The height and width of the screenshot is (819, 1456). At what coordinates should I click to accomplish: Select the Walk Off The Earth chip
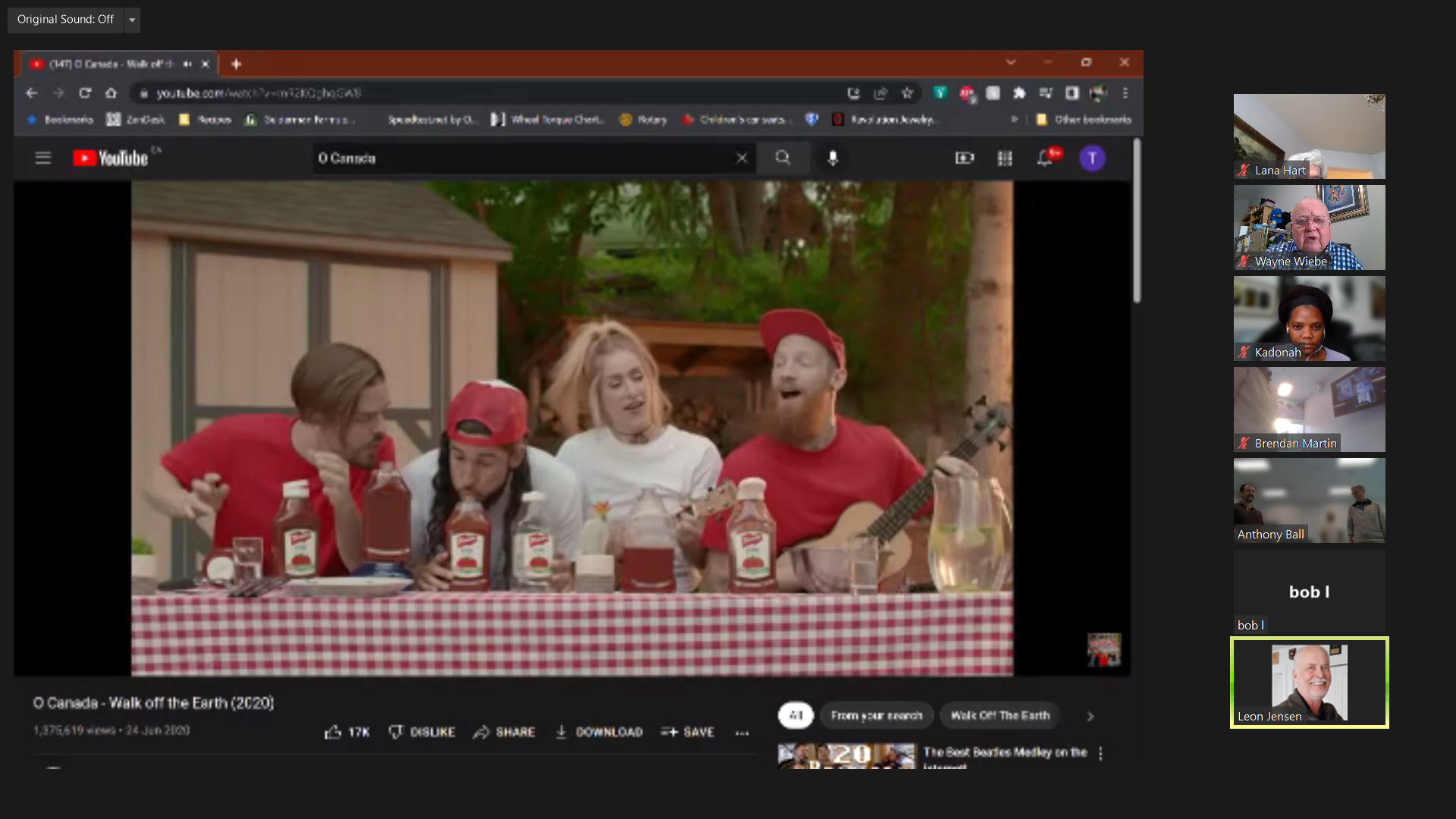click(1000, 715)
